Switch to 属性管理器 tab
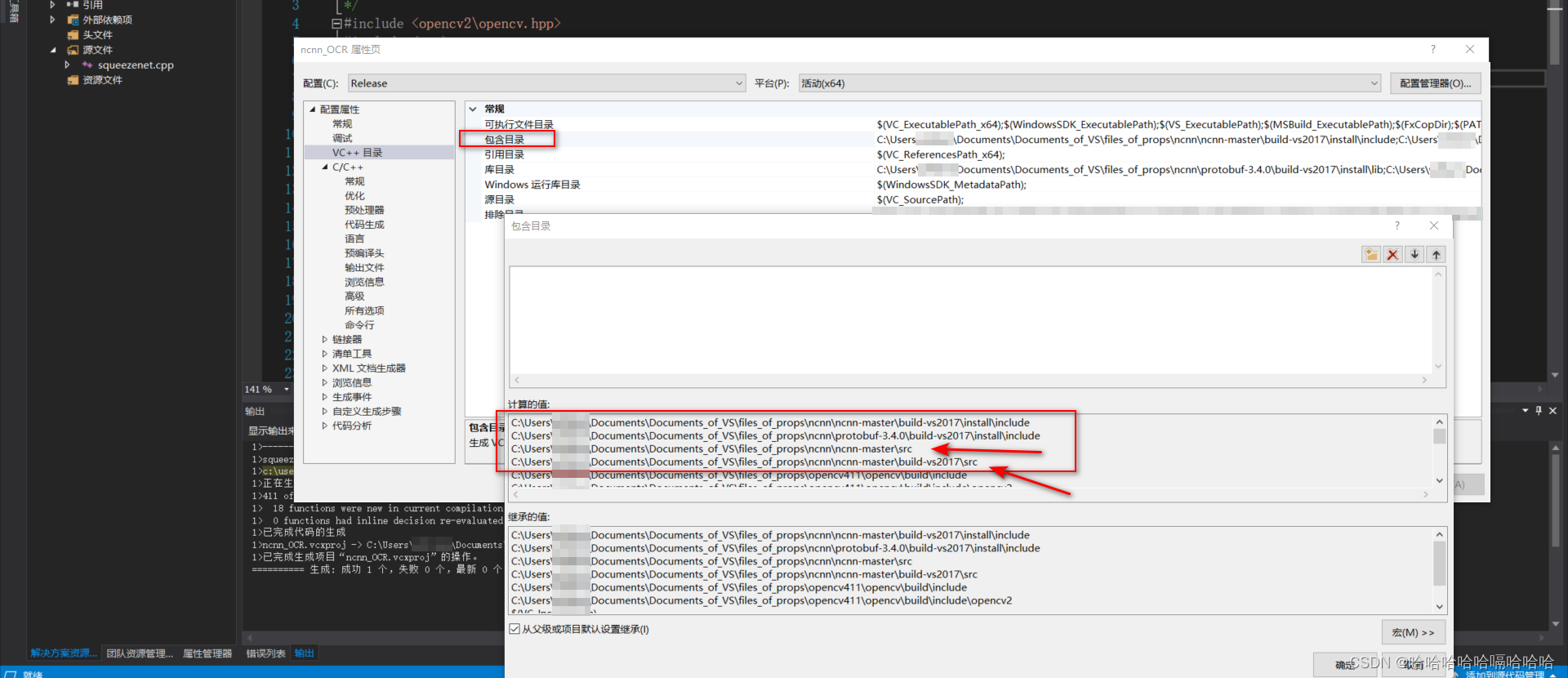 click(207, 653)
